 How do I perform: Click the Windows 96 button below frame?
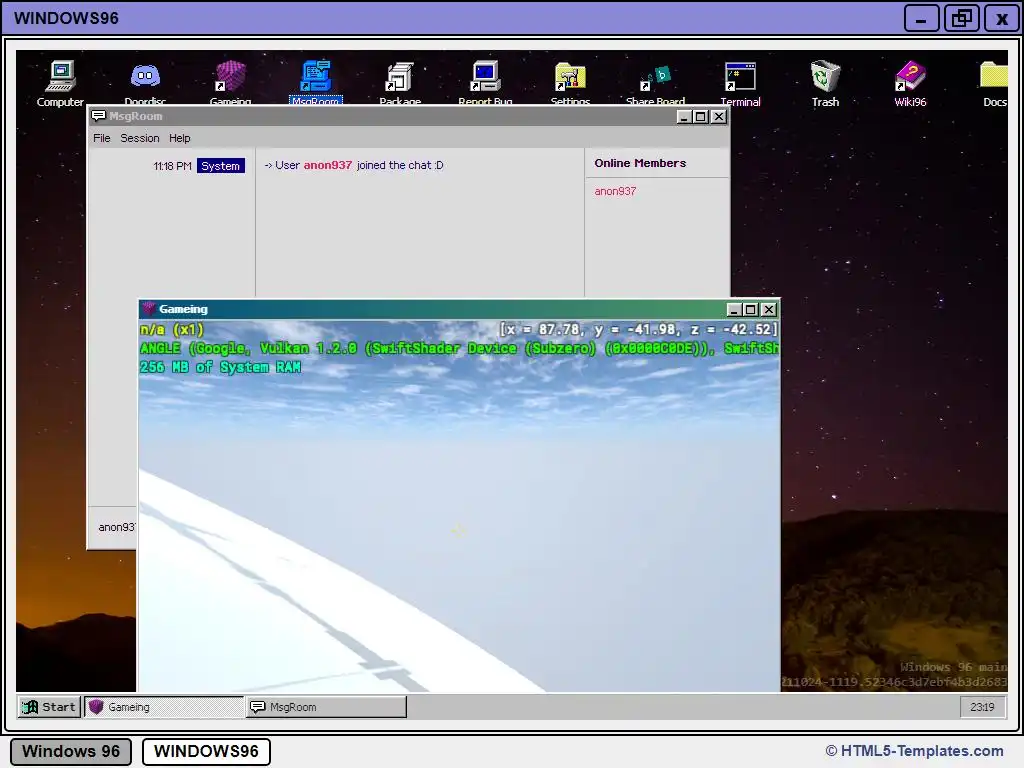71,751
